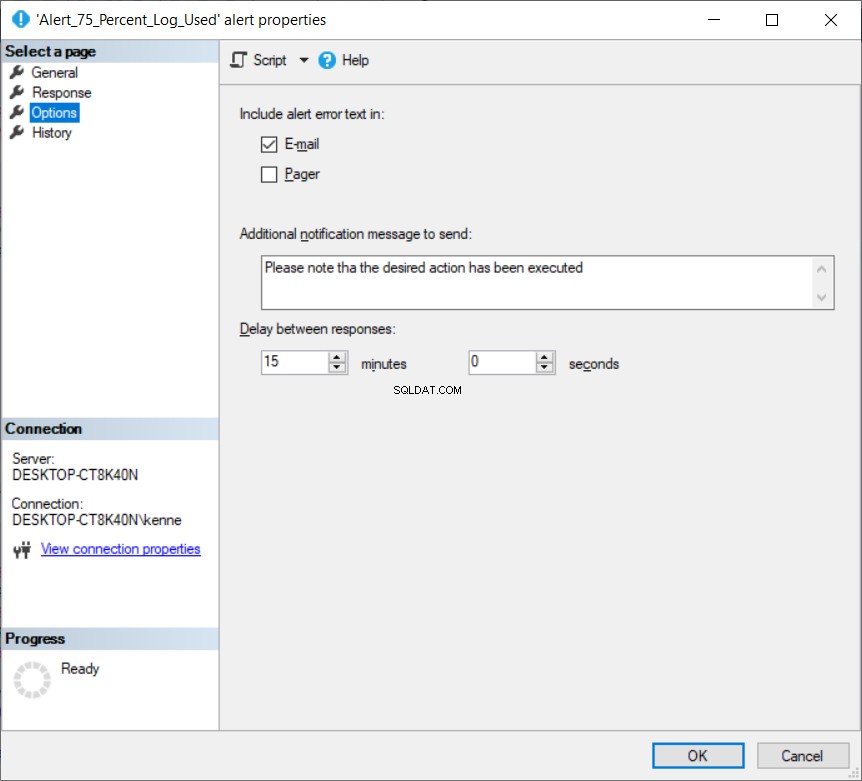Switch to the History page
This screenshot has height=781, width=862.
click(x=52, y=132)
